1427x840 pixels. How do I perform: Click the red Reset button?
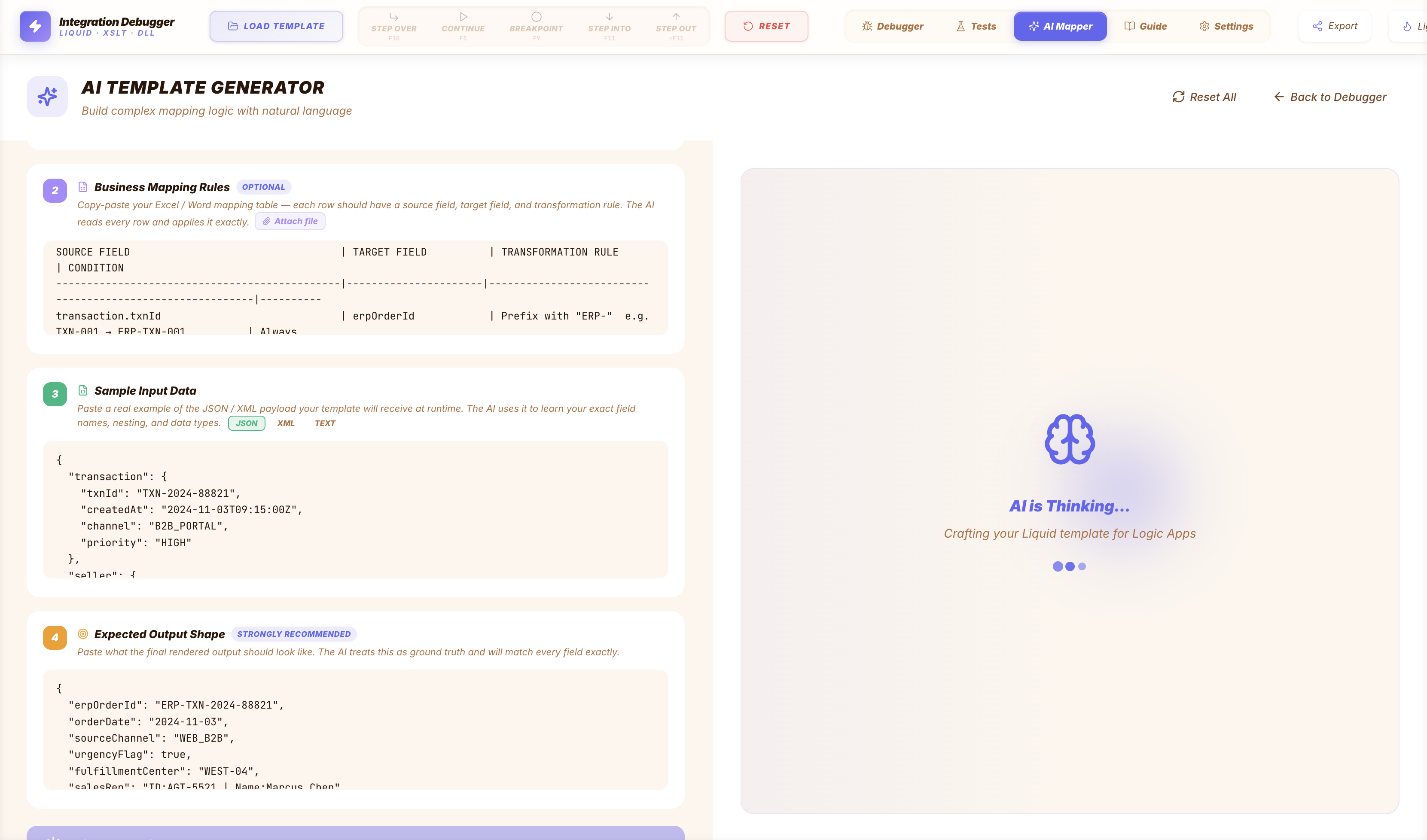[x=766, y=26]
